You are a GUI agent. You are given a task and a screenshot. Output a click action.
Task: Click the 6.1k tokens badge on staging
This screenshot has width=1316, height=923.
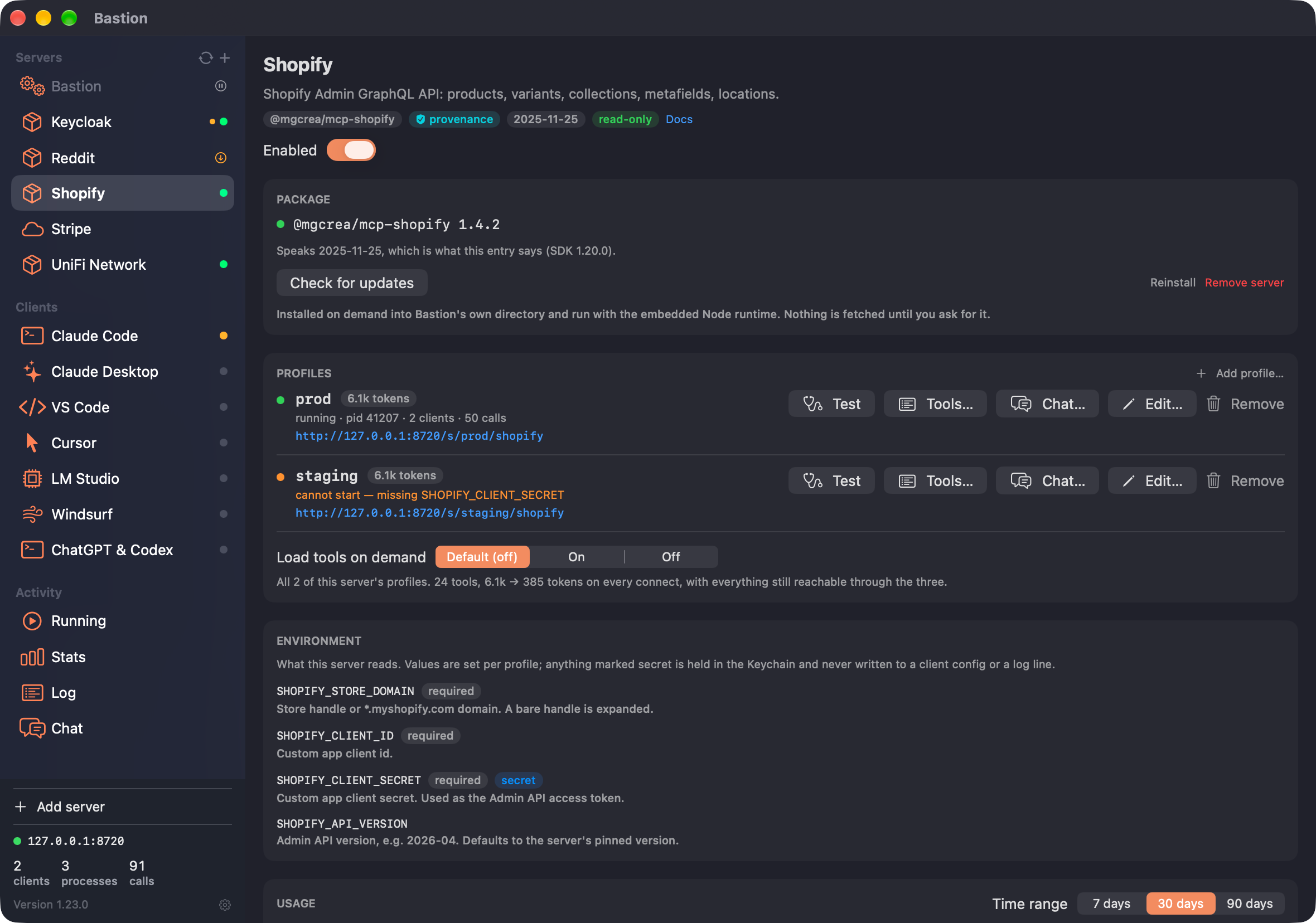405,475
